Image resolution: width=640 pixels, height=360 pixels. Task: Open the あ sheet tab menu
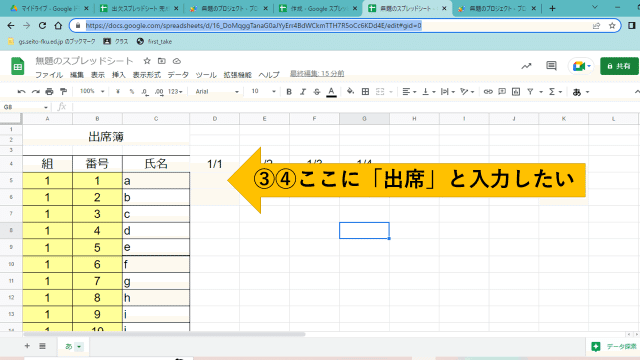click(79, 347)
